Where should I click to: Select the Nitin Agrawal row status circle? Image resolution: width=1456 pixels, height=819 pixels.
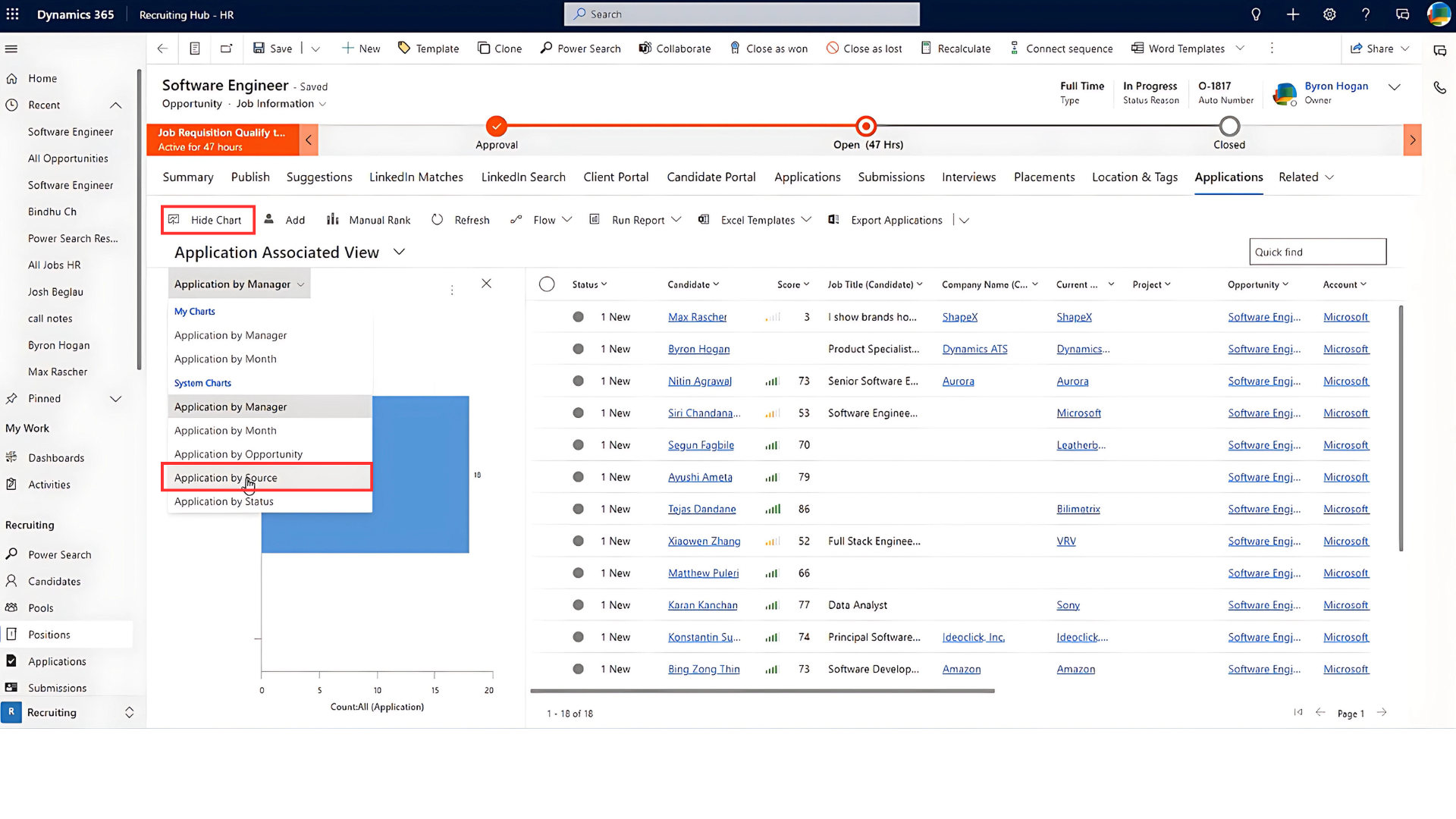[579, 381]
